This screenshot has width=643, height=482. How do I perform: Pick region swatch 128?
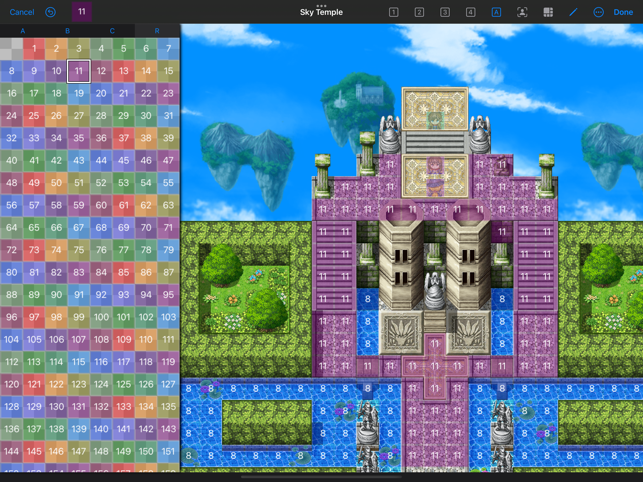point(11,407)
